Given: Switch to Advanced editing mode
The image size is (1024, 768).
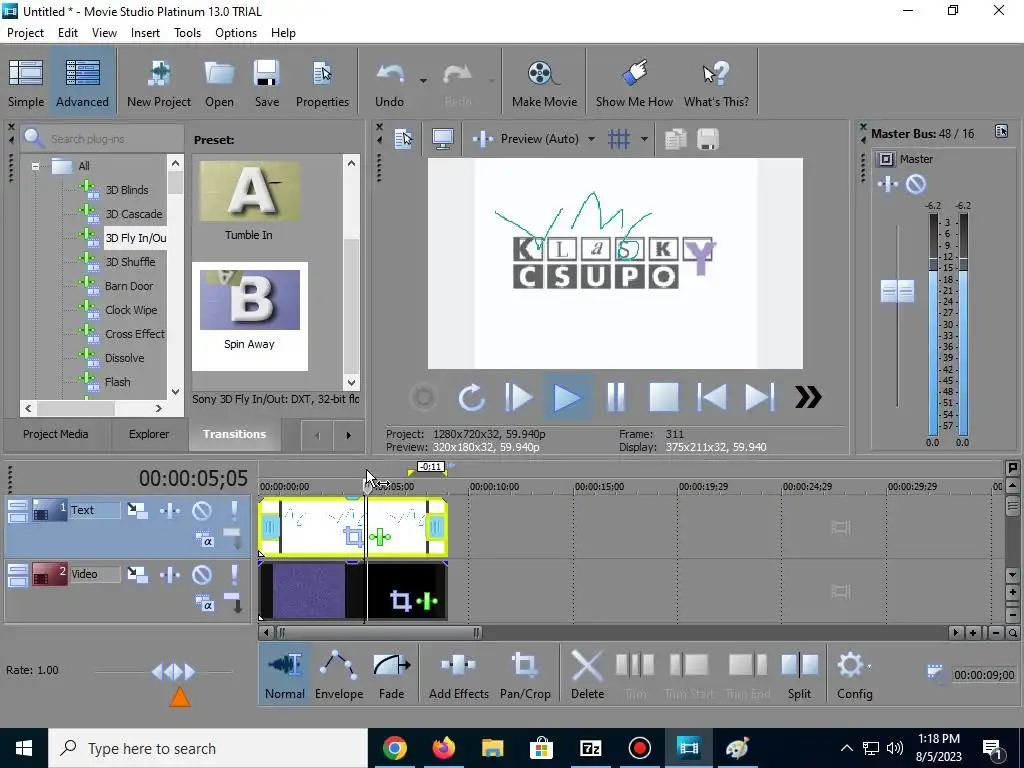Looking at the screenshot, I should [82, 83].
